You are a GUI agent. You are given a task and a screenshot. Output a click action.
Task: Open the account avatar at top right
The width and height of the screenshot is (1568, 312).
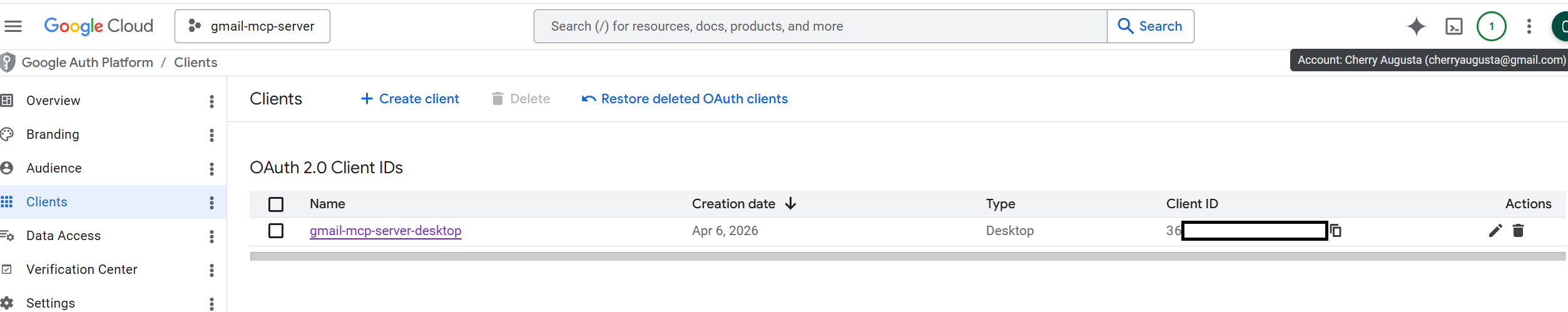click(1560, 26)
